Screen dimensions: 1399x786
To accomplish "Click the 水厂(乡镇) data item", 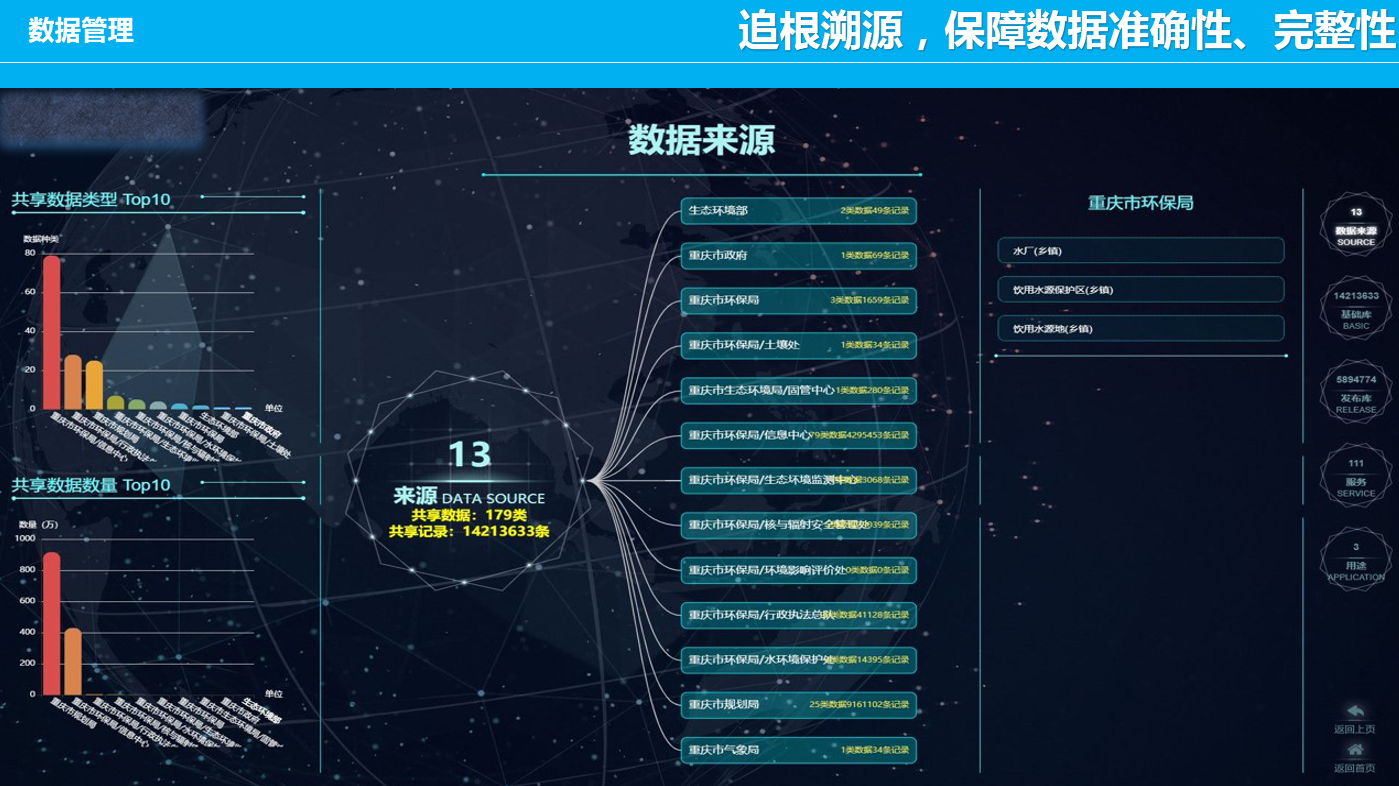I will [x=1140, y=251].
